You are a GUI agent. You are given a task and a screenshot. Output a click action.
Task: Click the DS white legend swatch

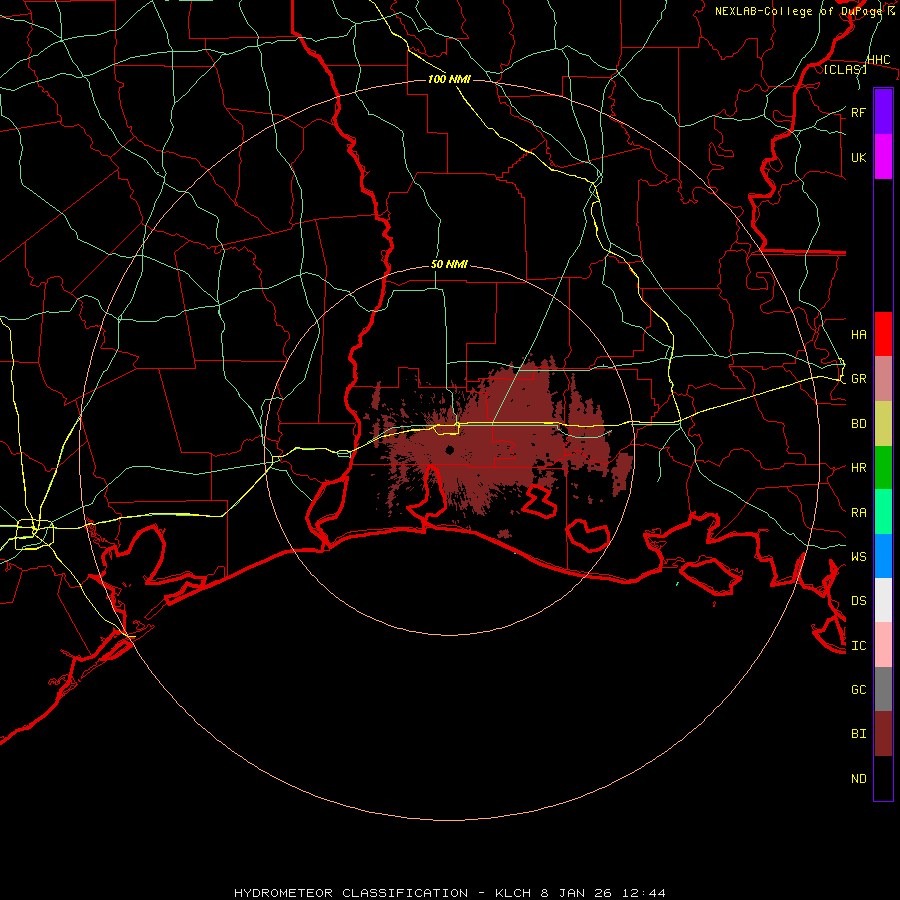(883, 600)
